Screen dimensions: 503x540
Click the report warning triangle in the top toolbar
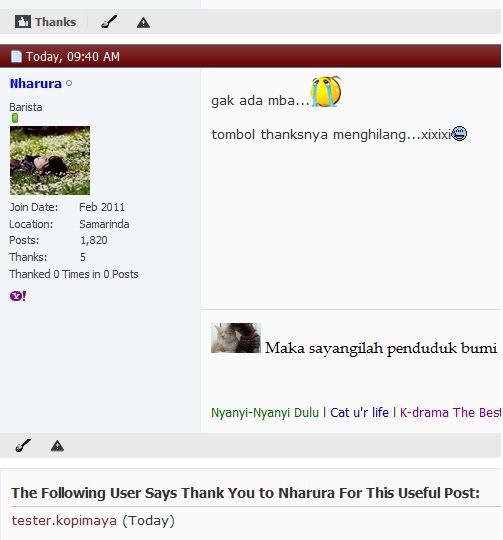[x=143, y=23]
